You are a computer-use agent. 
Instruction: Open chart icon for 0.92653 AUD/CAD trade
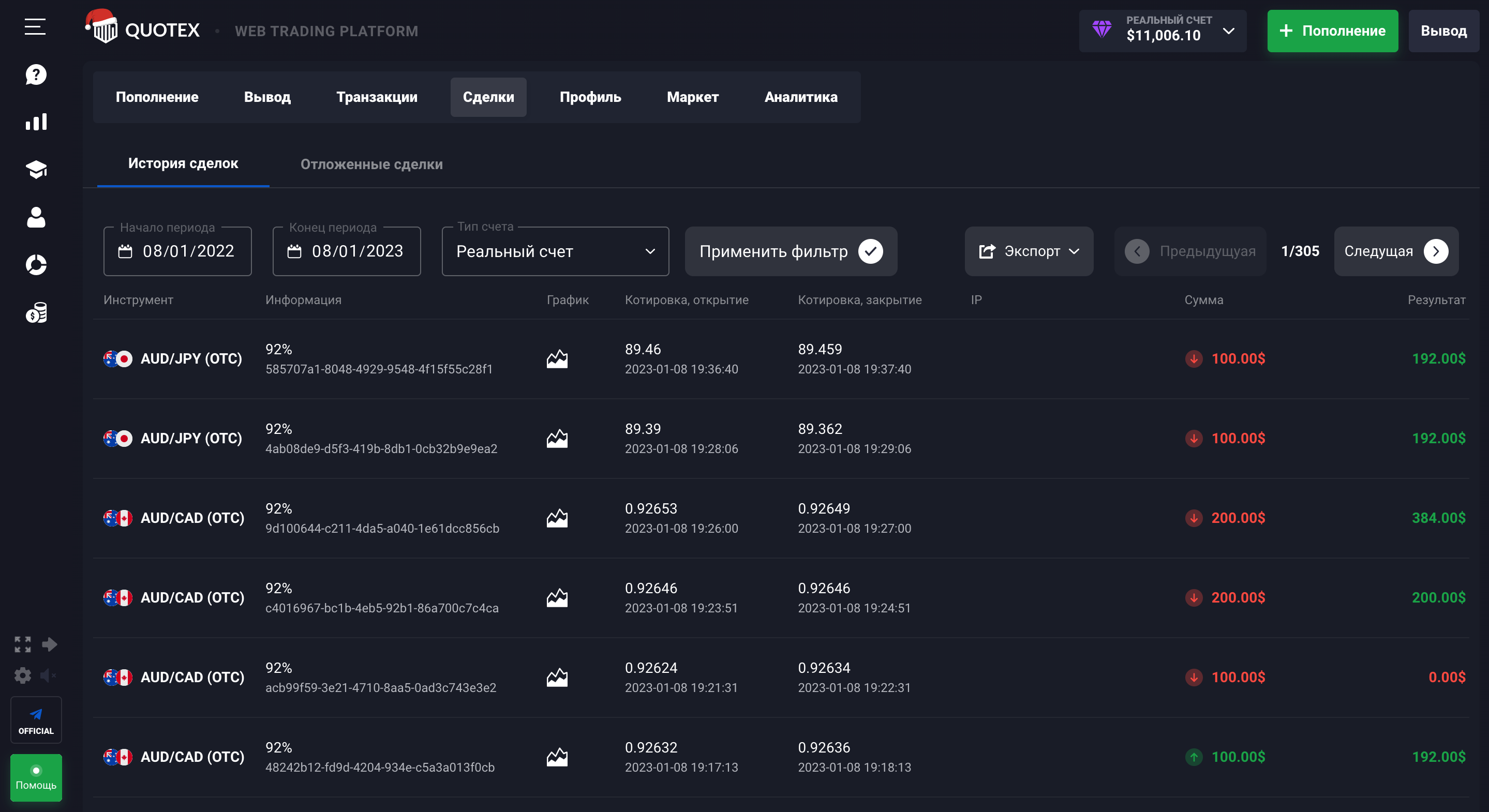(x=557, y=518)
